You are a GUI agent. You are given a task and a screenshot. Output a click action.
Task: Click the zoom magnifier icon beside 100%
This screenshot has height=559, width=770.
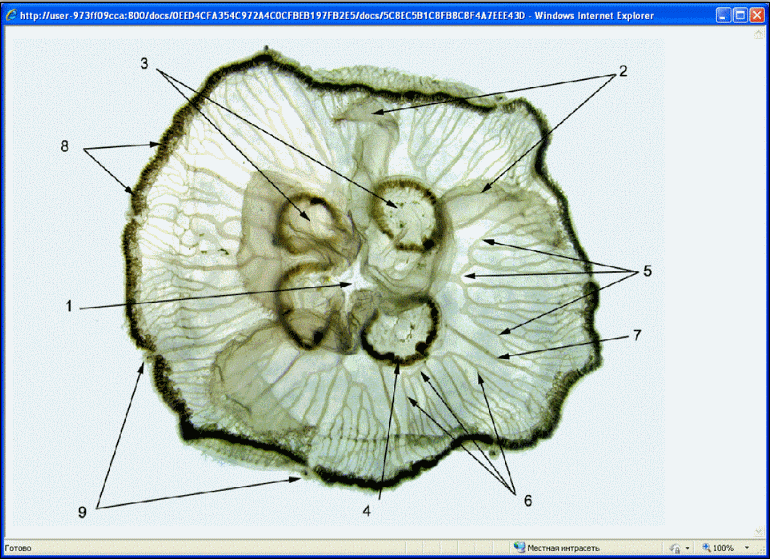706,548
